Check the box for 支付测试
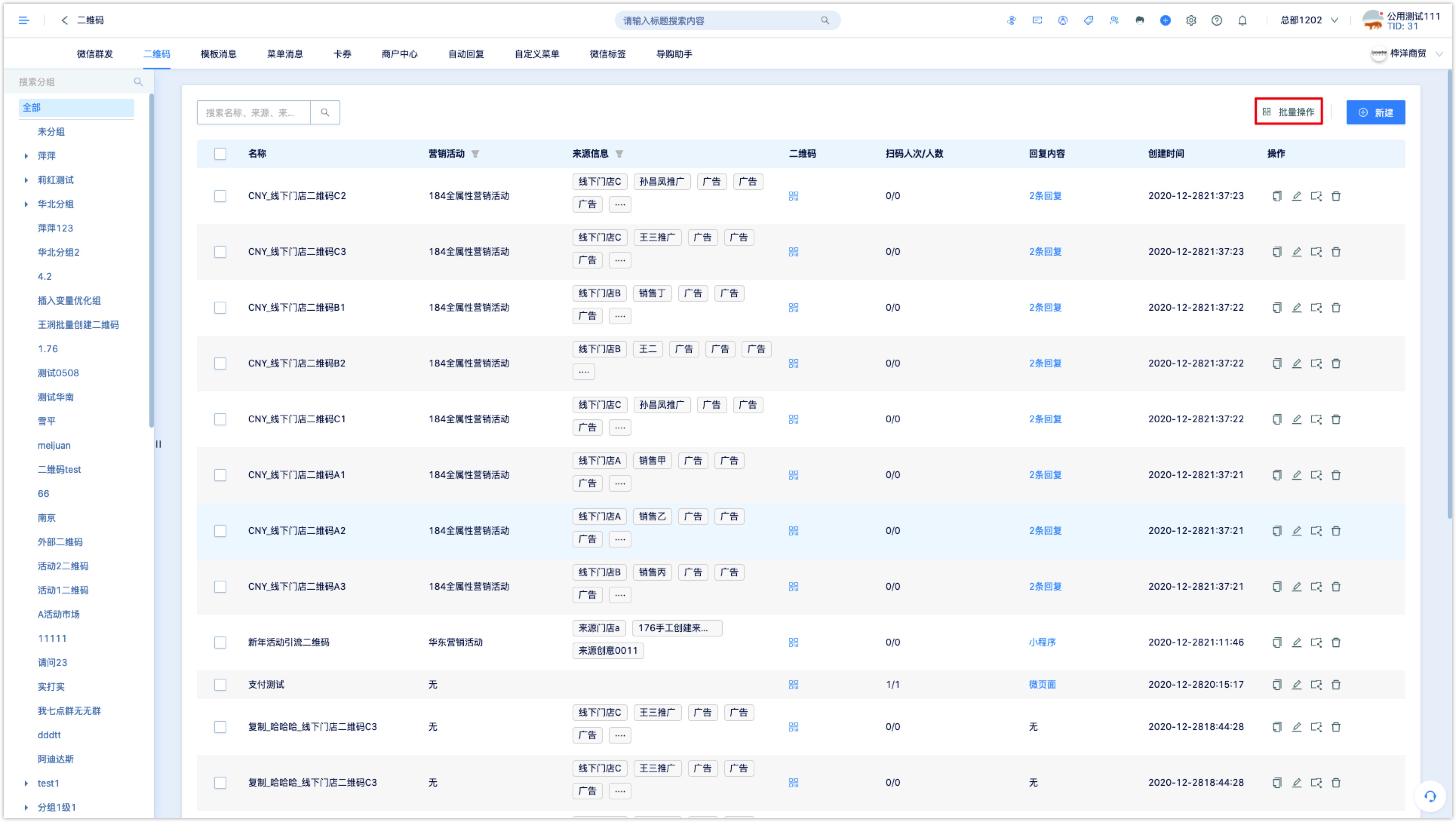The image size is (1456, 822). 220,685
